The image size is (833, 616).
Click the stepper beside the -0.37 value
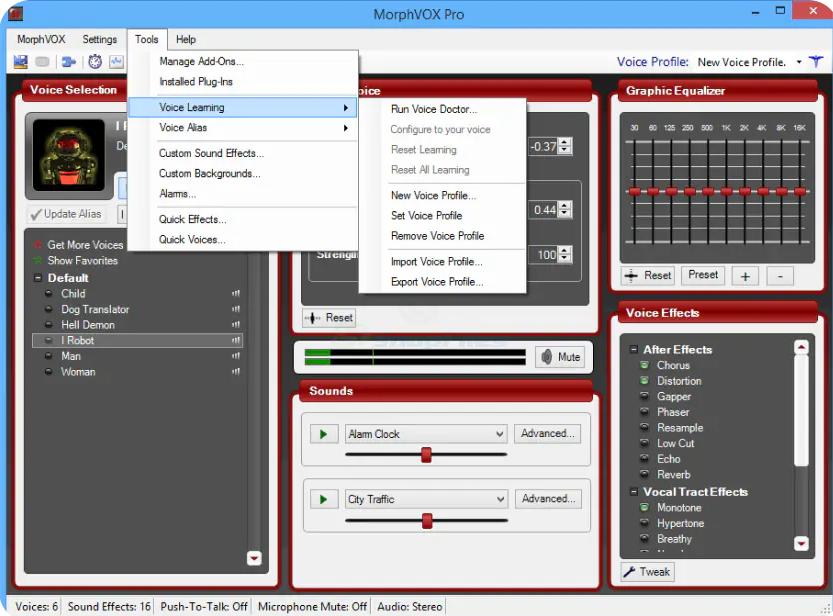pos(565,146)
